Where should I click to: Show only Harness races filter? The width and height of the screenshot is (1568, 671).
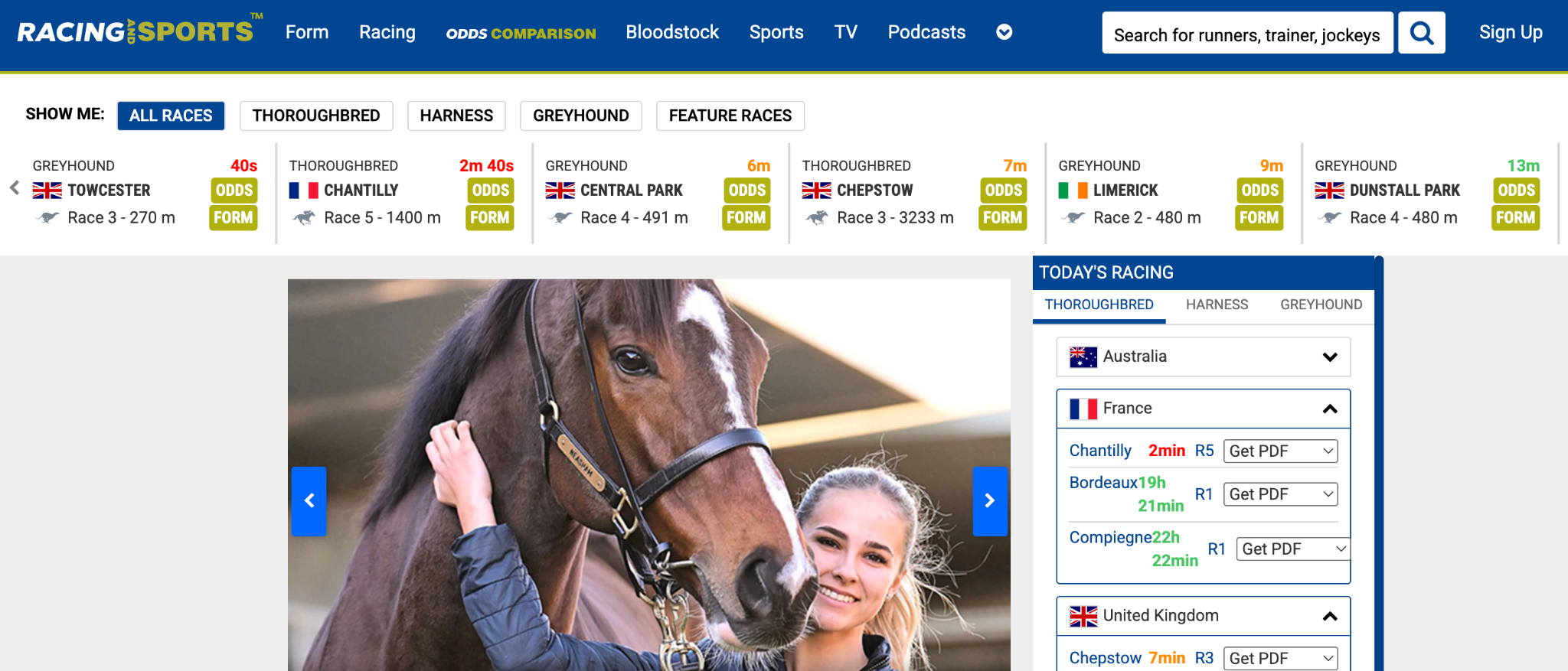pos(456,116)
